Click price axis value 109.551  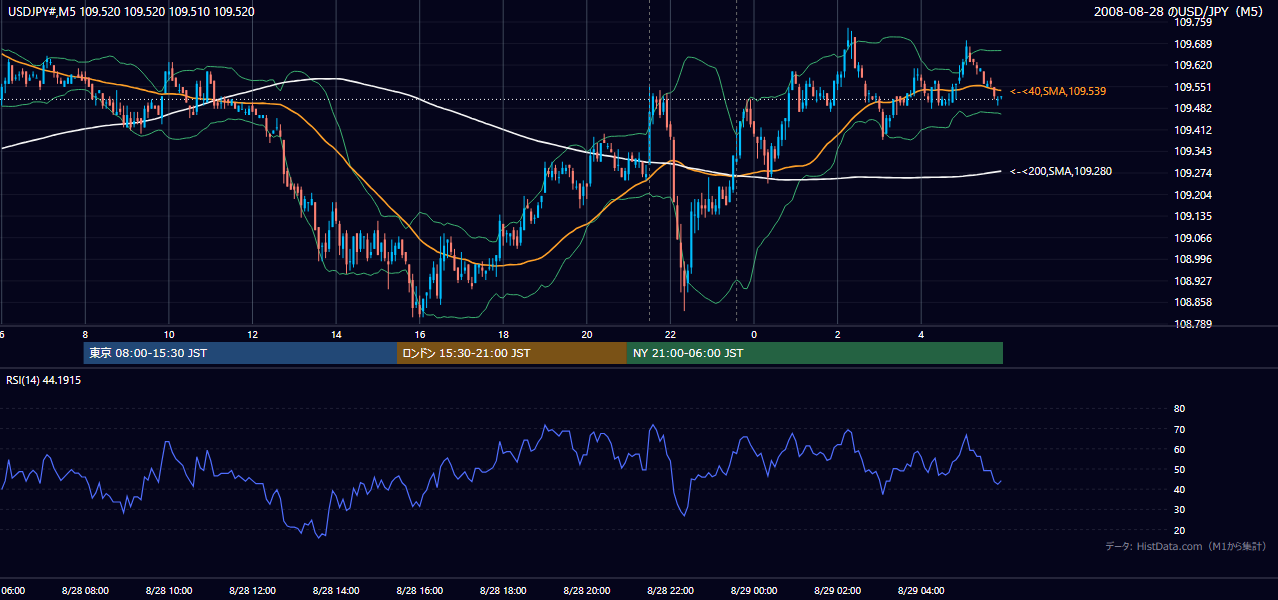tap(1192, 87)
